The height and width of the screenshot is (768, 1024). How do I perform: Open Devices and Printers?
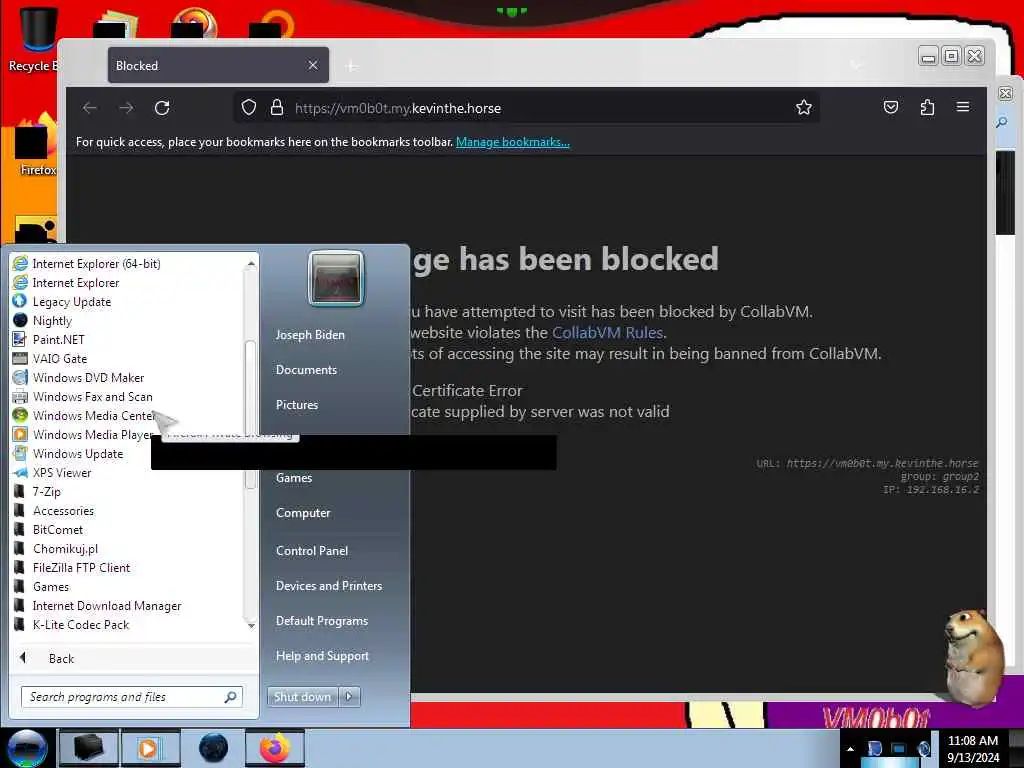328,586
